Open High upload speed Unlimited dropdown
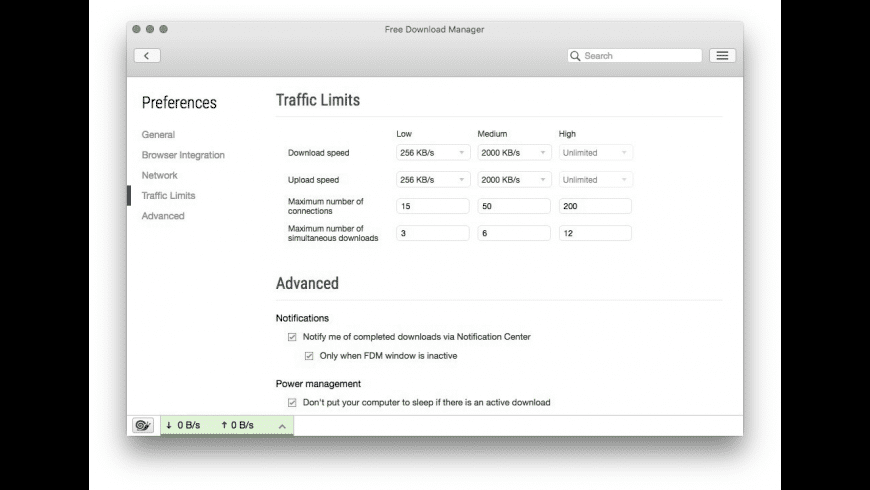Viewport: 870px width, 490px height. tap(595, 180)
